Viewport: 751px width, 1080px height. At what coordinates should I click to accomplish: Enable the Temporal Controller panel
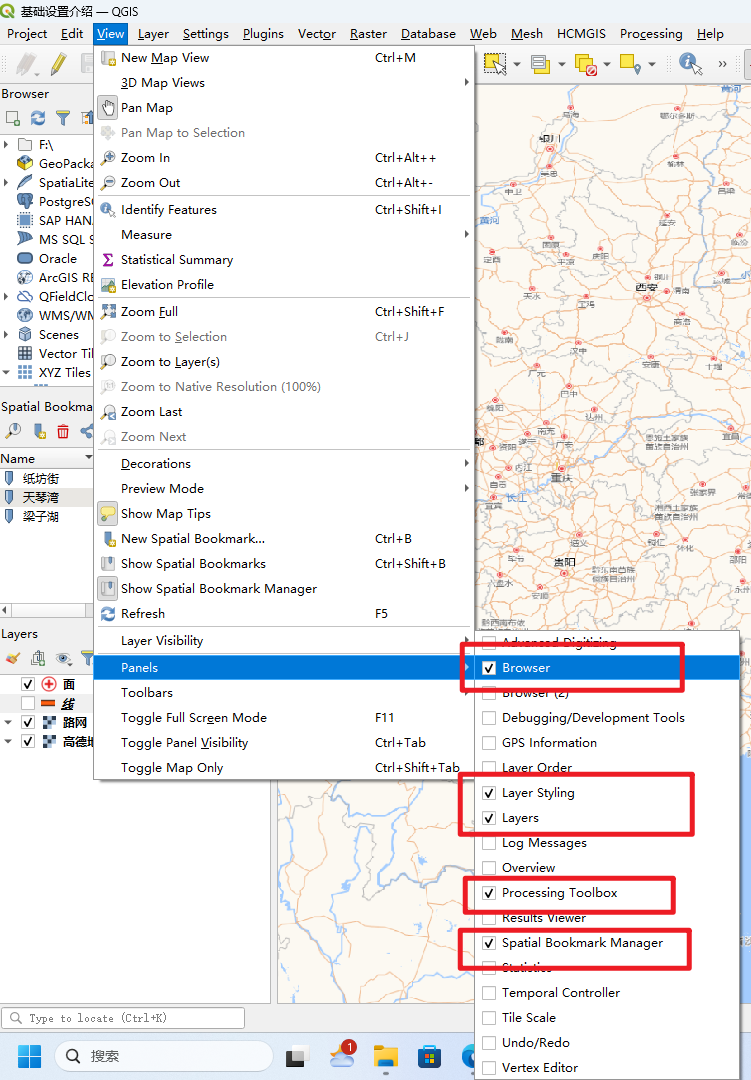pos(489,993)
